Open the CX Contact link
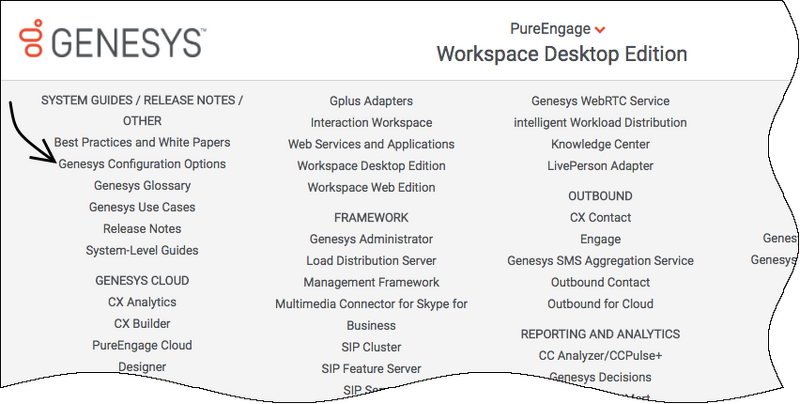The image size is (800, 404). 600,217
